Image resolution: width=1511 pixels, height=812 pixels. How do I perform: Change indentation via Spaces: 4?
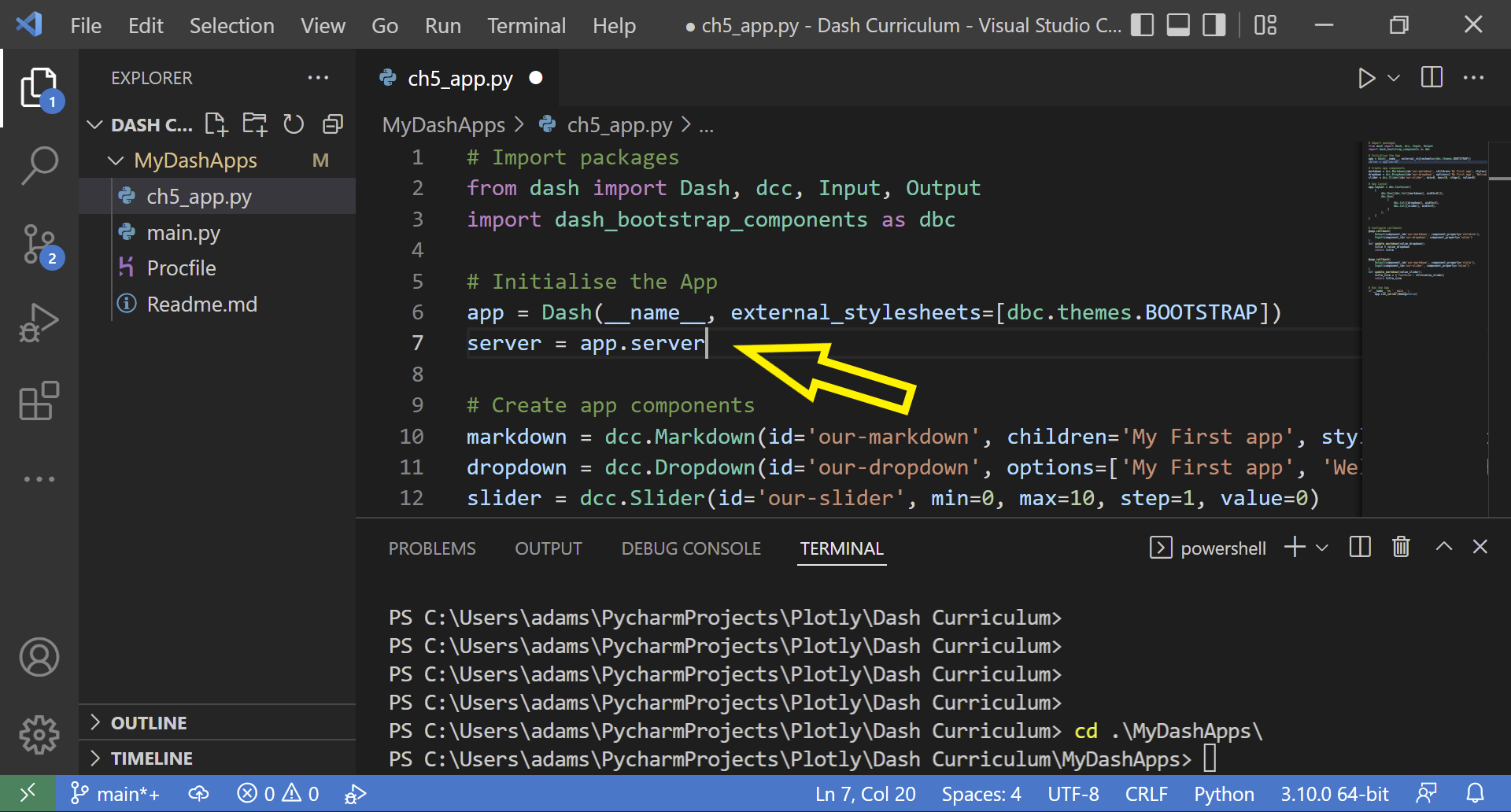click(981, 794)
